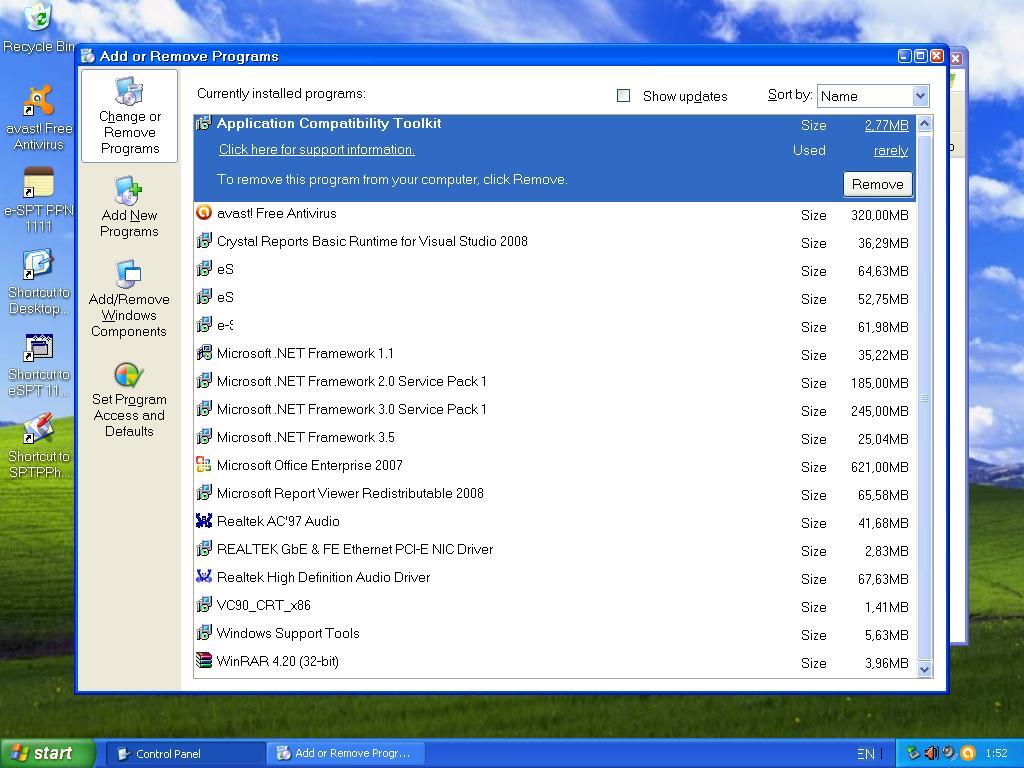Viewport: 1024px width, 768px height.
Task: Switch to Control Panel taskbar item
Action: 185,754
